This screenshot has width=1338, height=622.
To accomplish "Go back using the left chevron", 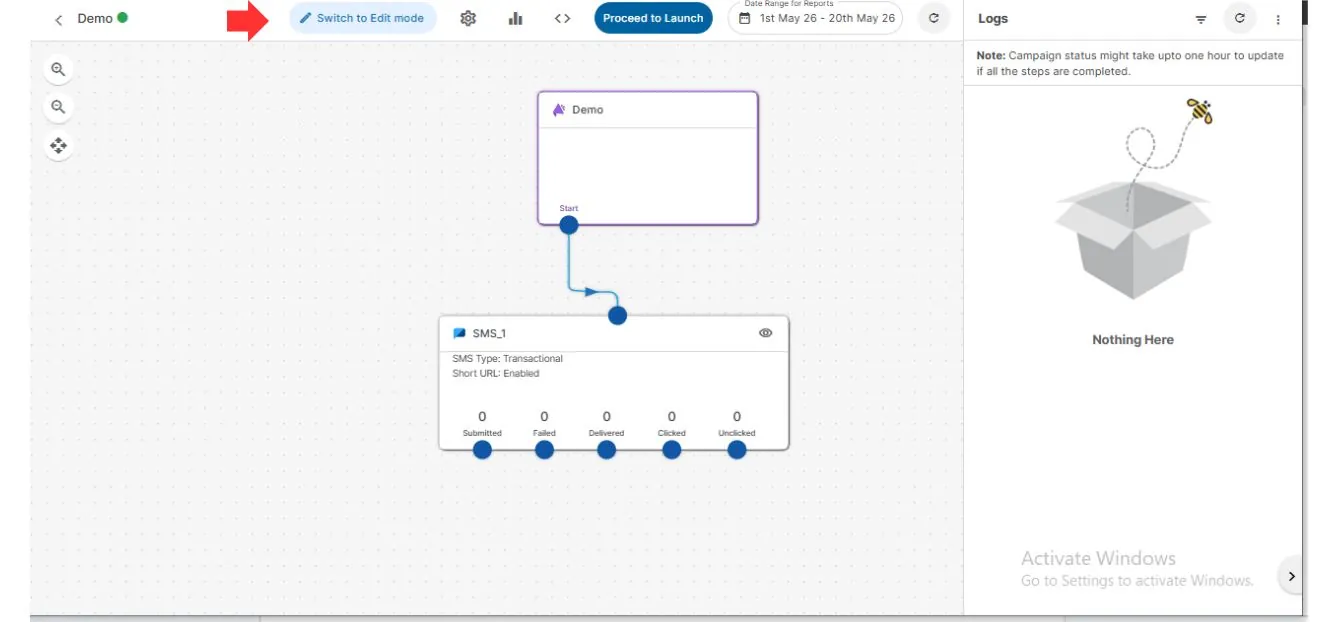I will pyautogui.click(x=59, y=19).
